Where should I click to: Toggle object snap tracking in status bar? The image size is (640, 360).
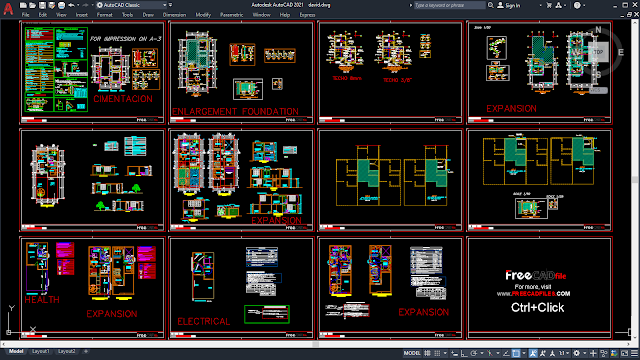tap(506, 353)
